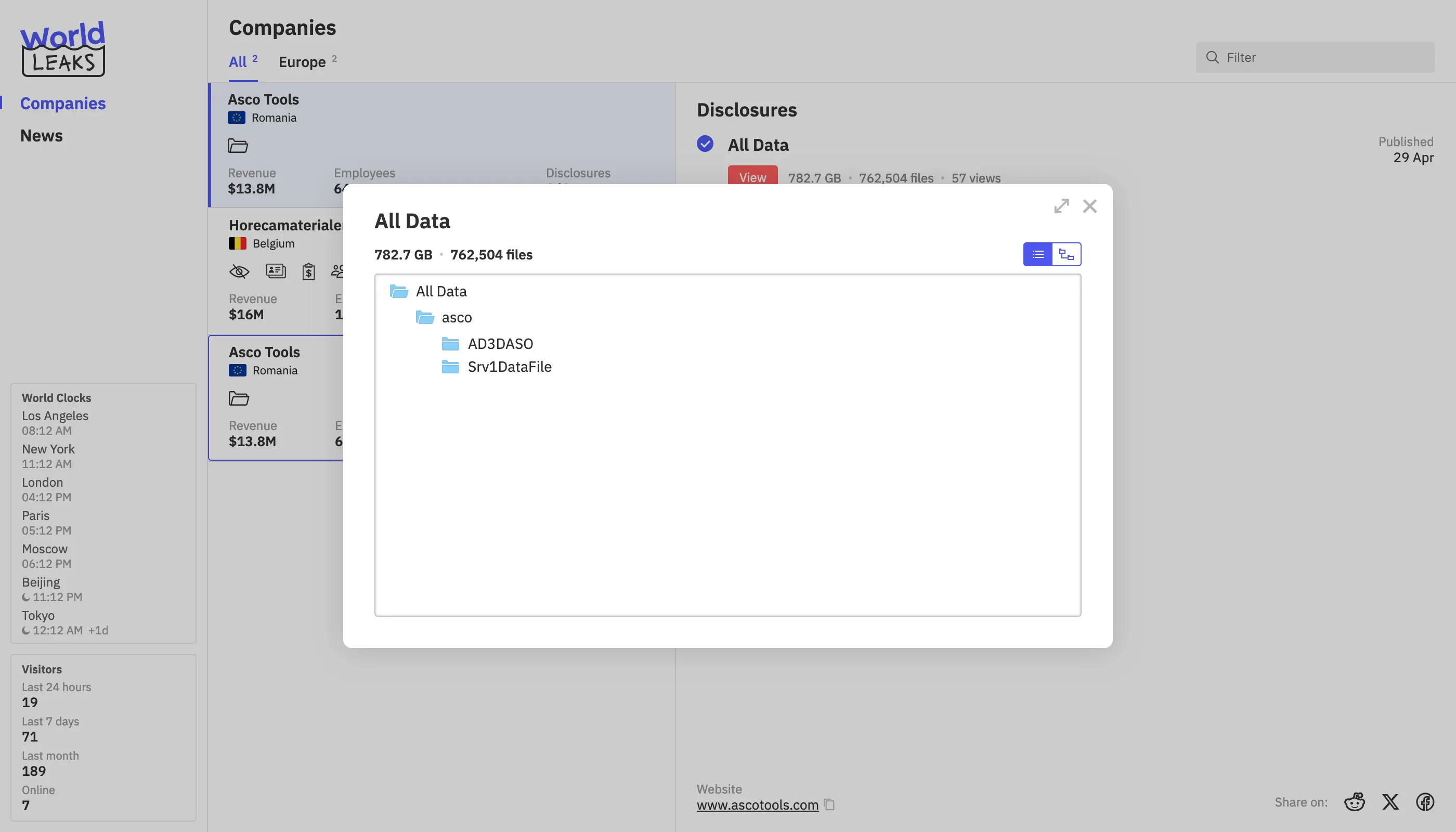Select the All companies tab
Image resolution: width=1456 pixels, height=832 pixels.
coord(238,62)
